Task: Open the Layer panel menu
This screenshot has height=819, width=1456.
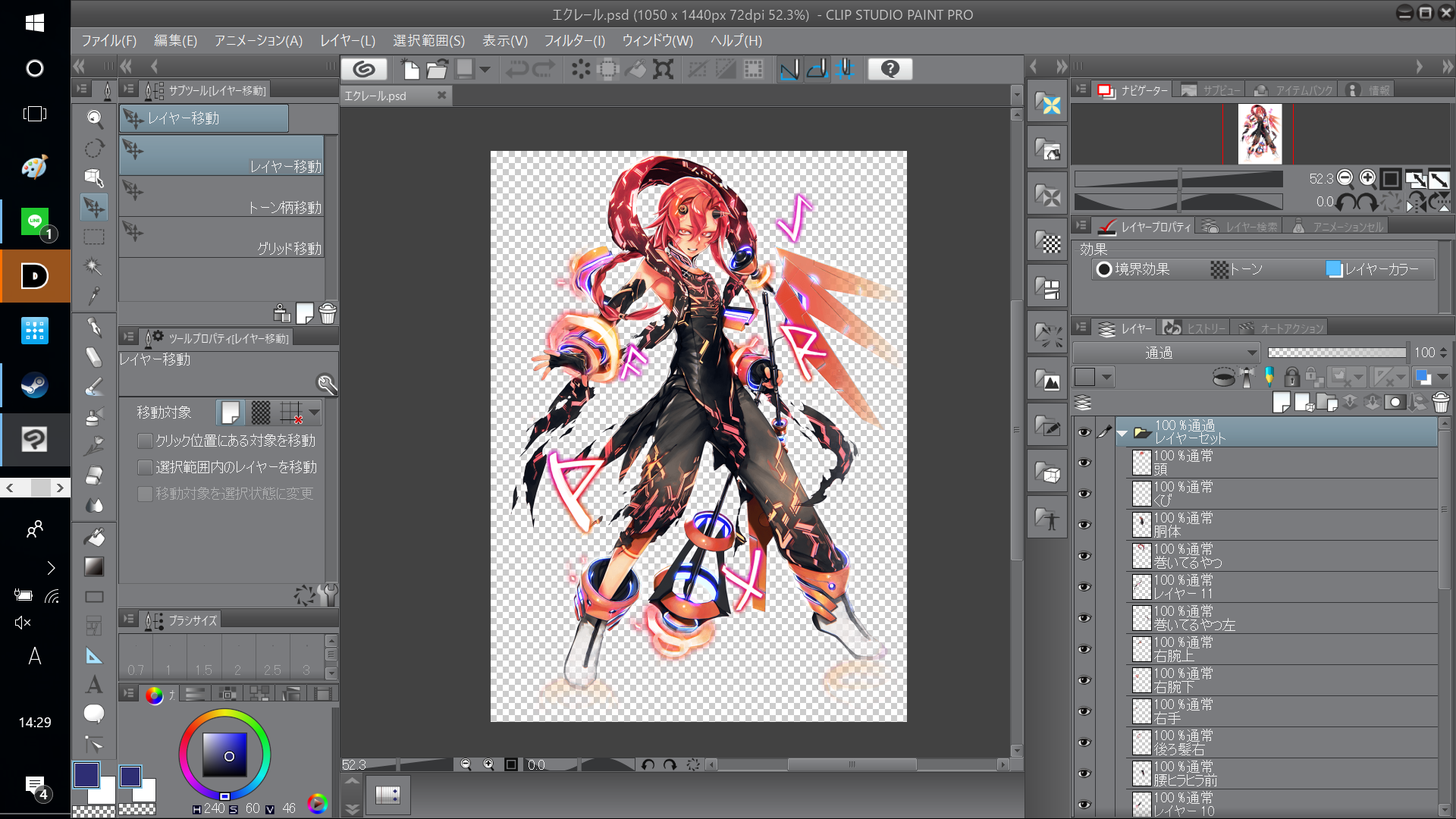Action: click(1081, 328)
